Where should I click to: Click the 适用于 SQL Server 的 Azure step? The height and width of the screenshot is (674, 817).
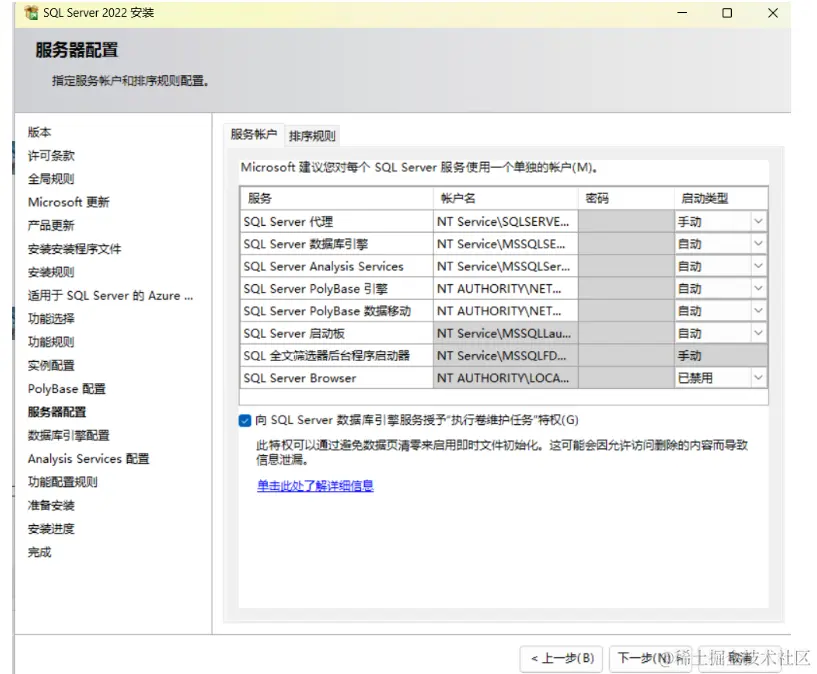coord(110,296)
